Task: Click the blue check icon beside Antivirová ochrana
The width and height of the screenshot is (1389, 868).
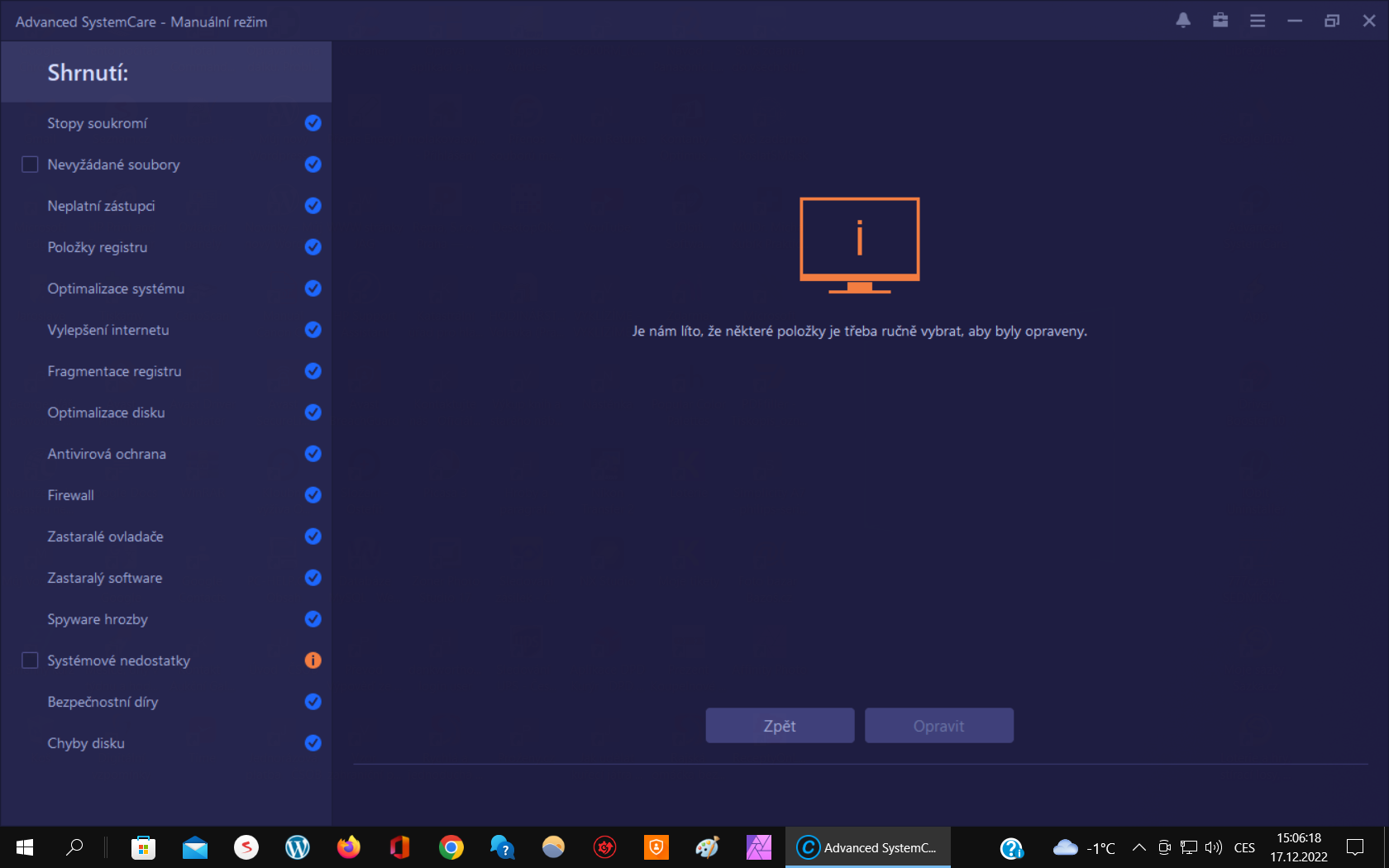Action: (x=313, y=454)
